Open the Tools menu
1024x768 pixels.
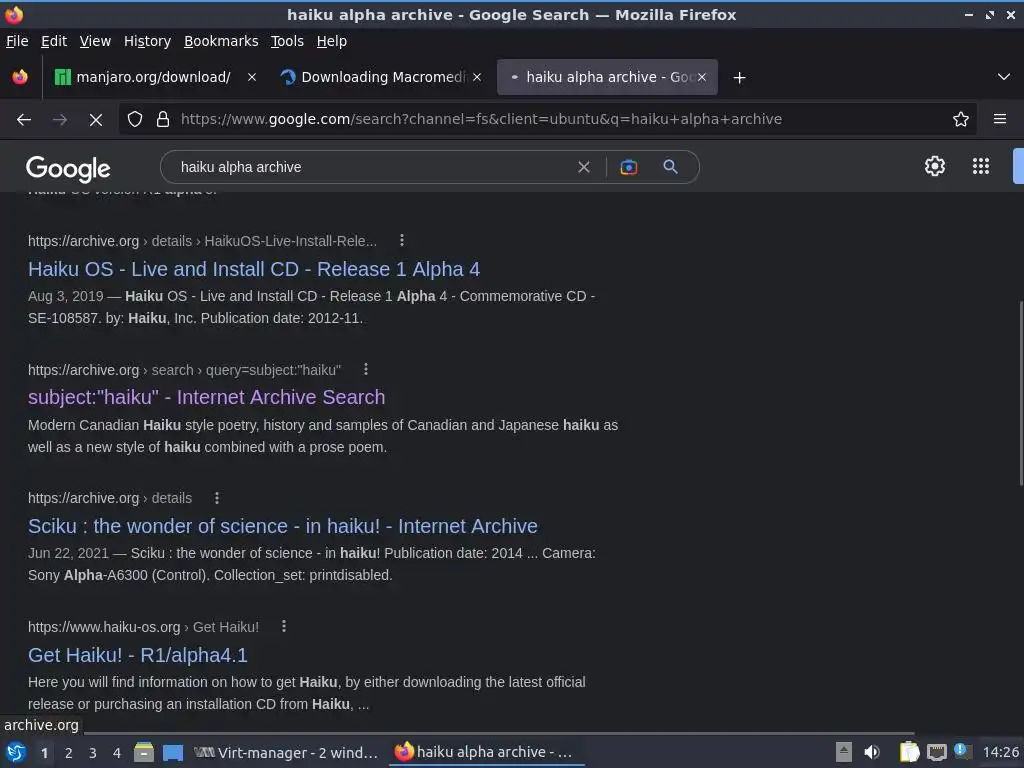(287, 41)
